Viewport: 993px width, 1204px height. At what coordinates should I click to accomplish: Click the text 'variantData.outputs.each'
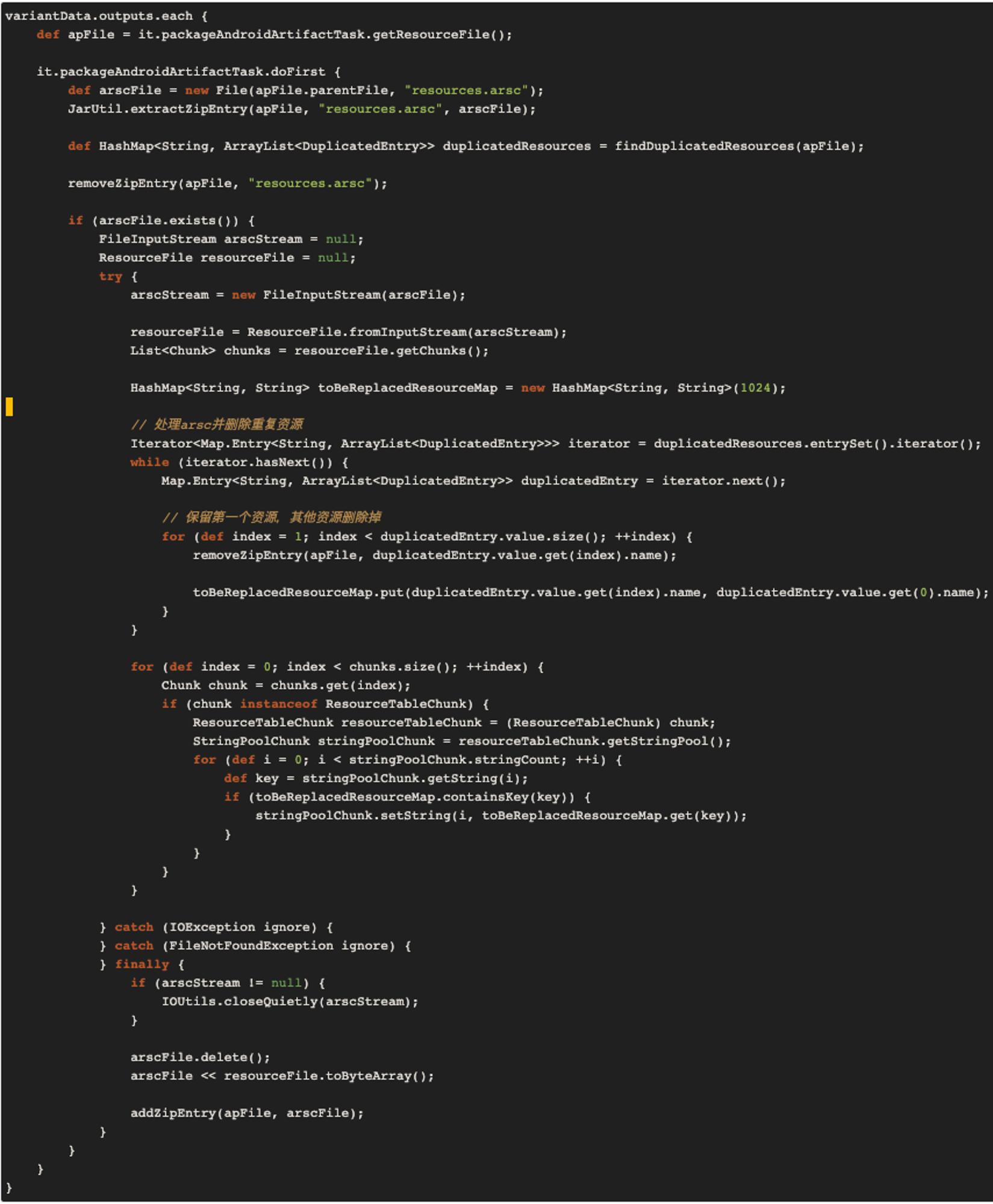[x=99, y=16]
